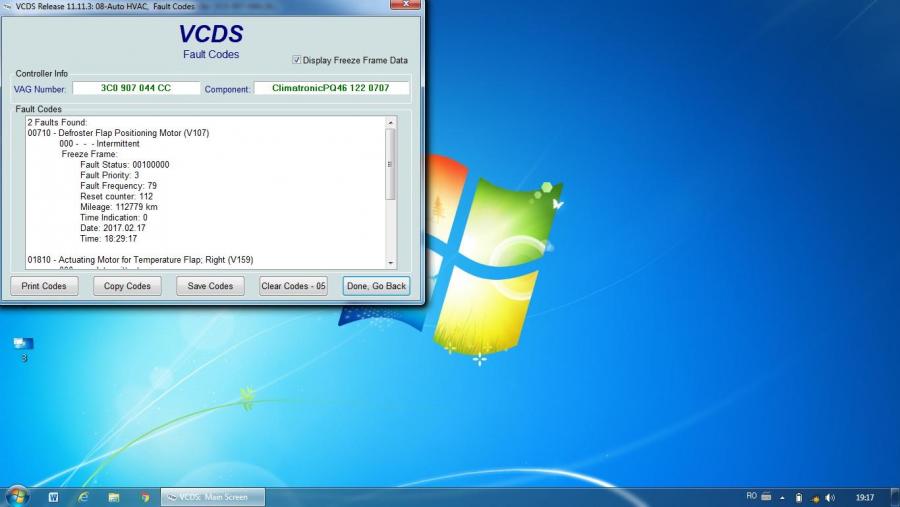Click Done, Go Back button
Viewport: 900px width, 507px height.
tap(376, 286)
